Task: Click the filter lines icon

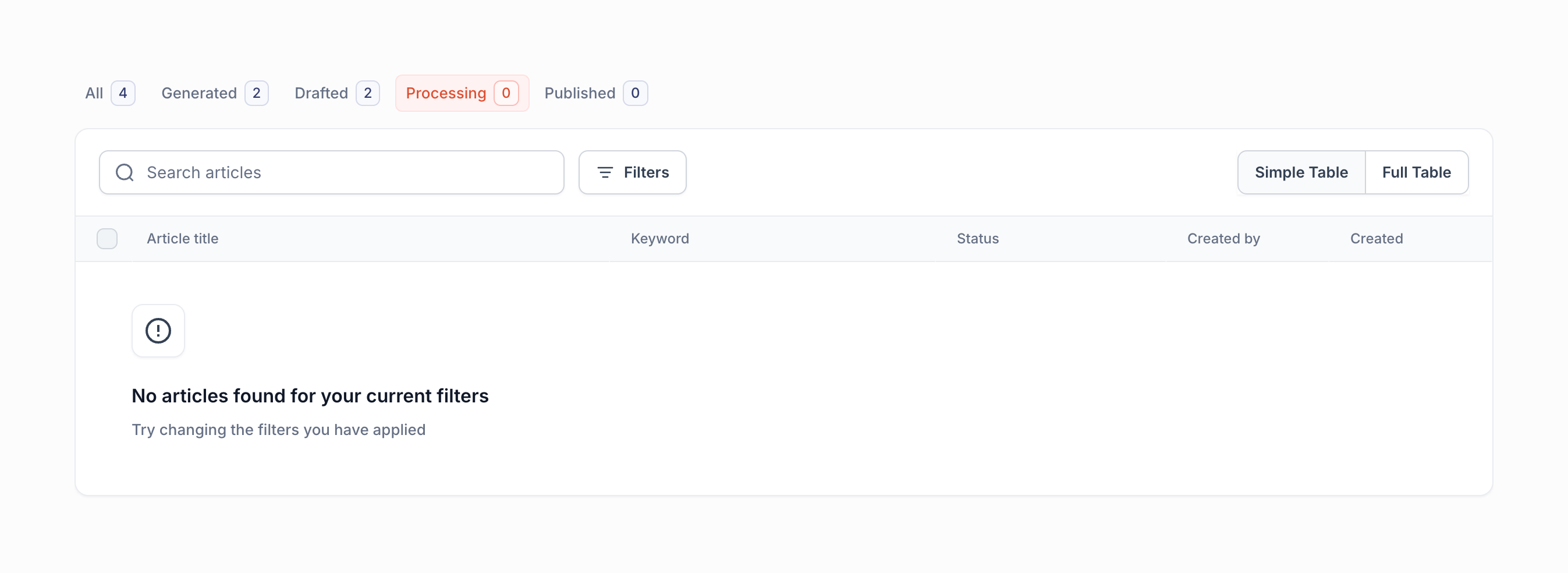Action: [604, 172]
